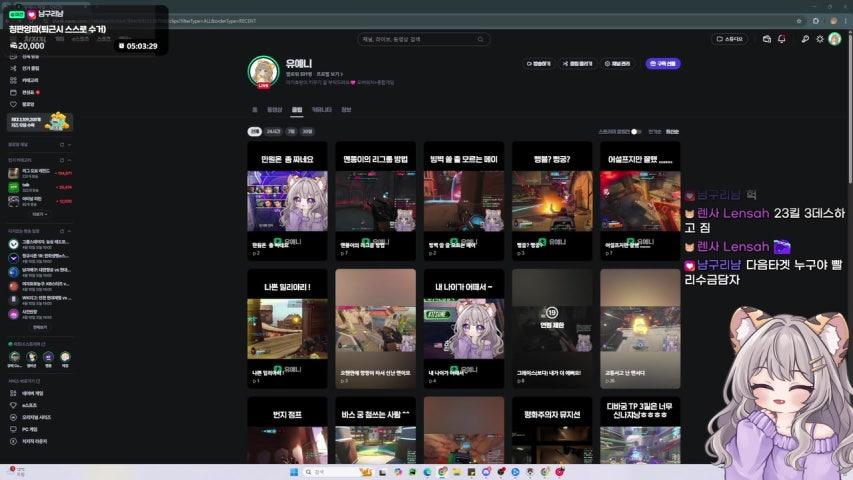Viewport: 853px width, 480px height.
Task: Switch to the 정보 info tab
Action: pos(346,109)
